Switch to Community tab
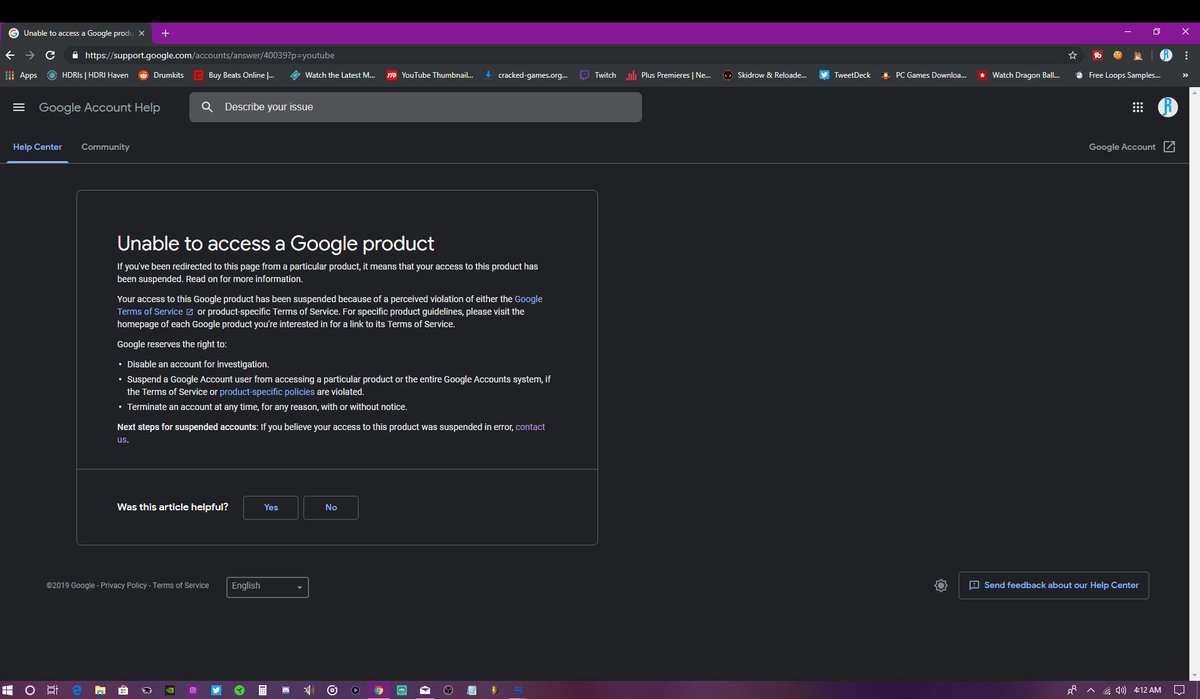The width and height of the screenshot is (1200, 699). (x=105, y=147)
